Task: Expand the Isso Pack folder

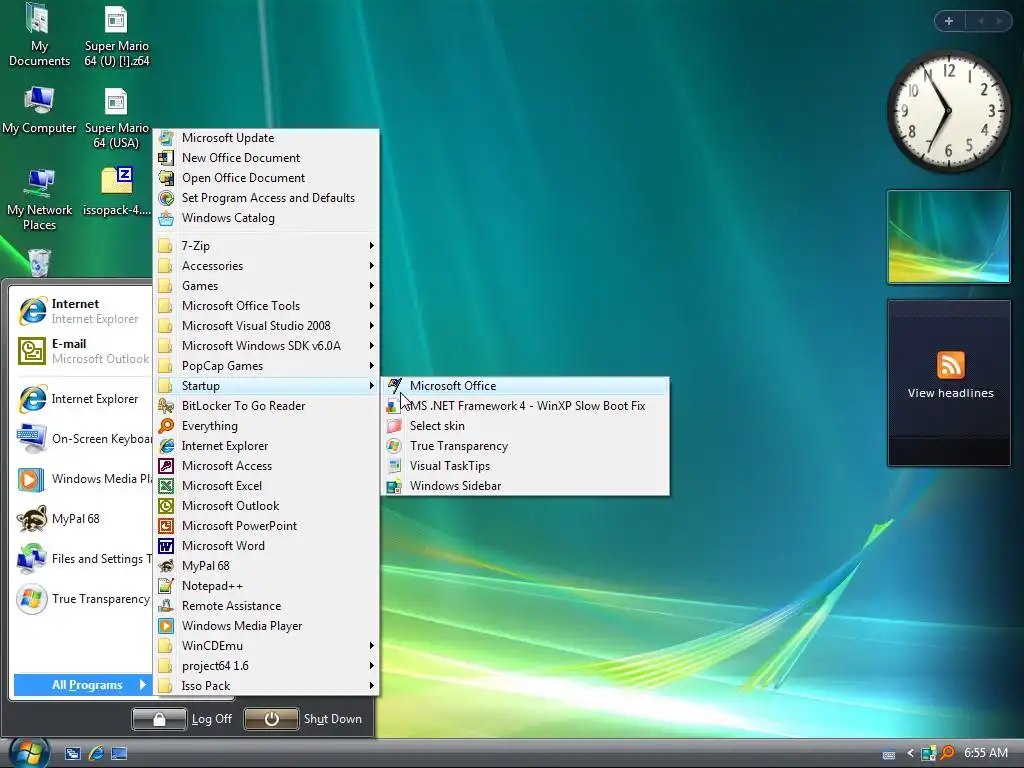Action: (x=266, y=686)
